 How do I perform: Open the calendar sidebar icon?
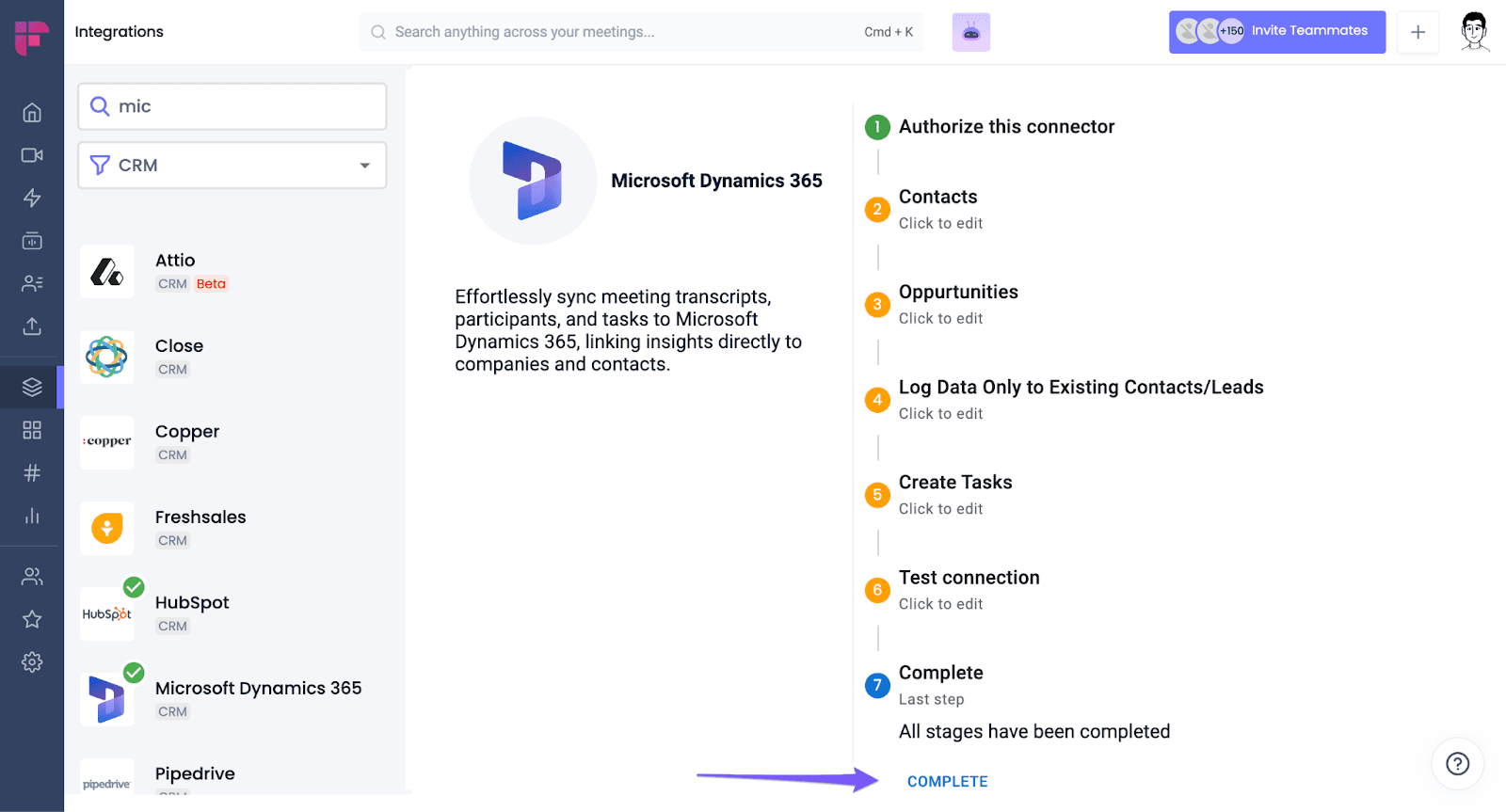point(32,241)
